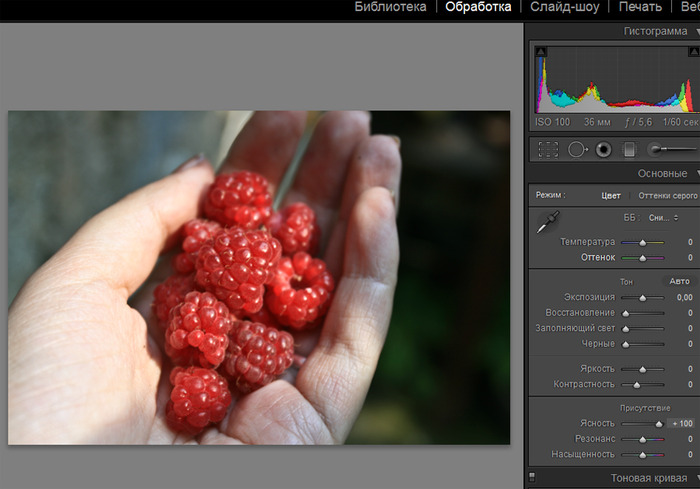Open the Печать module

click(x=640, y=7)
